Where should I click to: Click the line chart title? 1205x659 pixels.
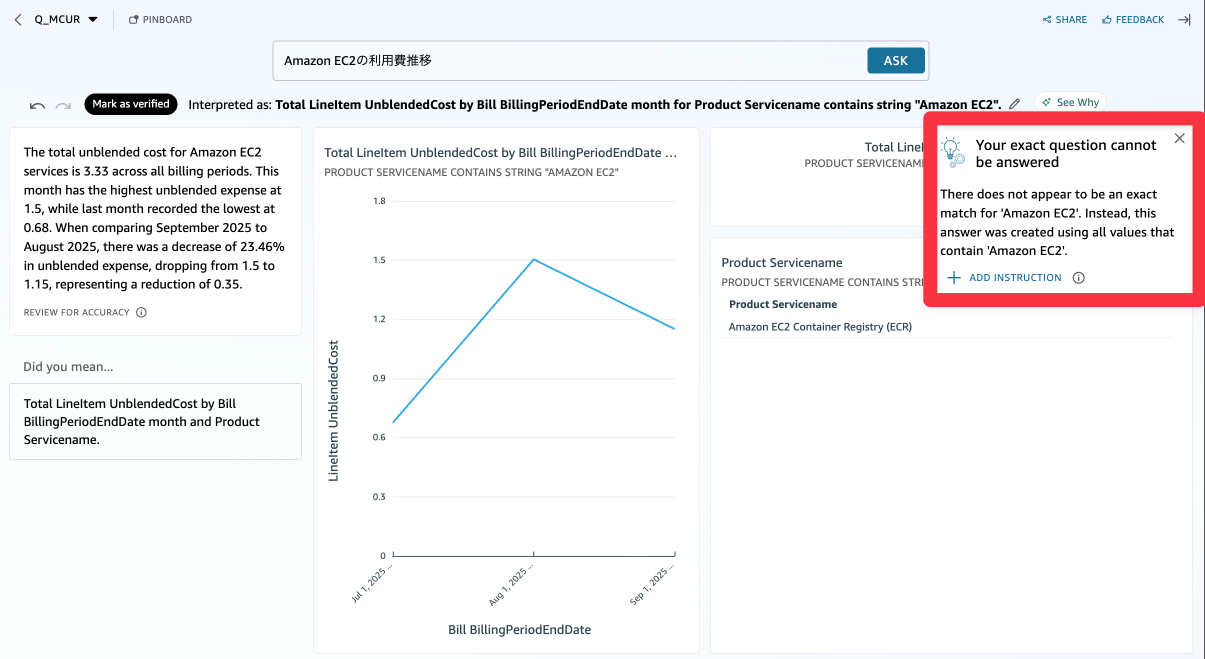pyautogui.click(x=501, y=153)
